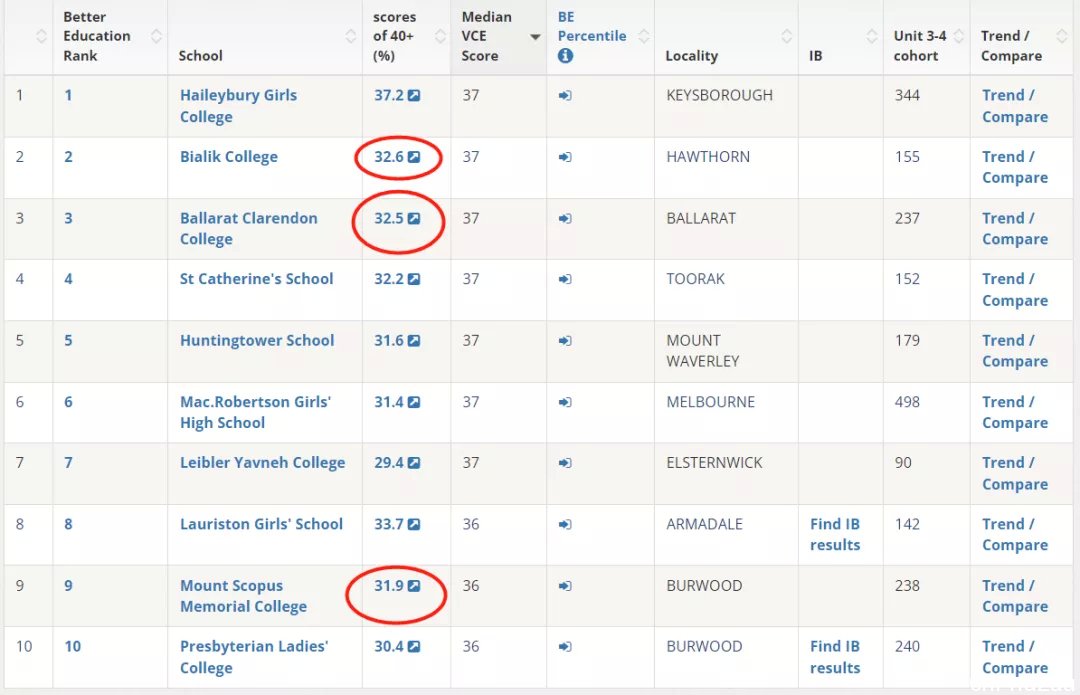This screenshot has height=695, width=1080.
Task: Sort table by Better Education Rank
Action: [x=156, y=37]
